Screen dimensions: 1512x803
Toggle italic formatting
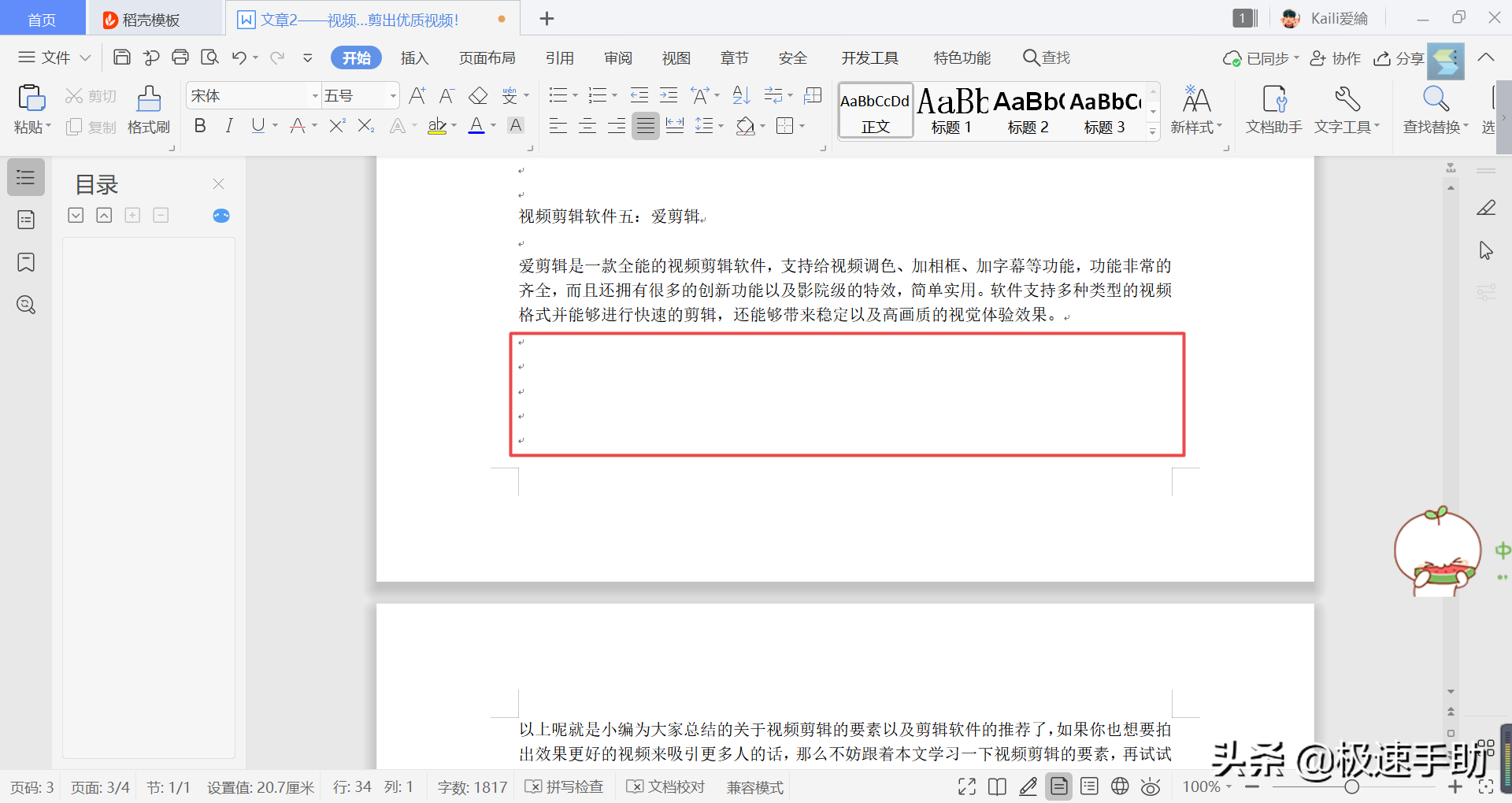229,125
